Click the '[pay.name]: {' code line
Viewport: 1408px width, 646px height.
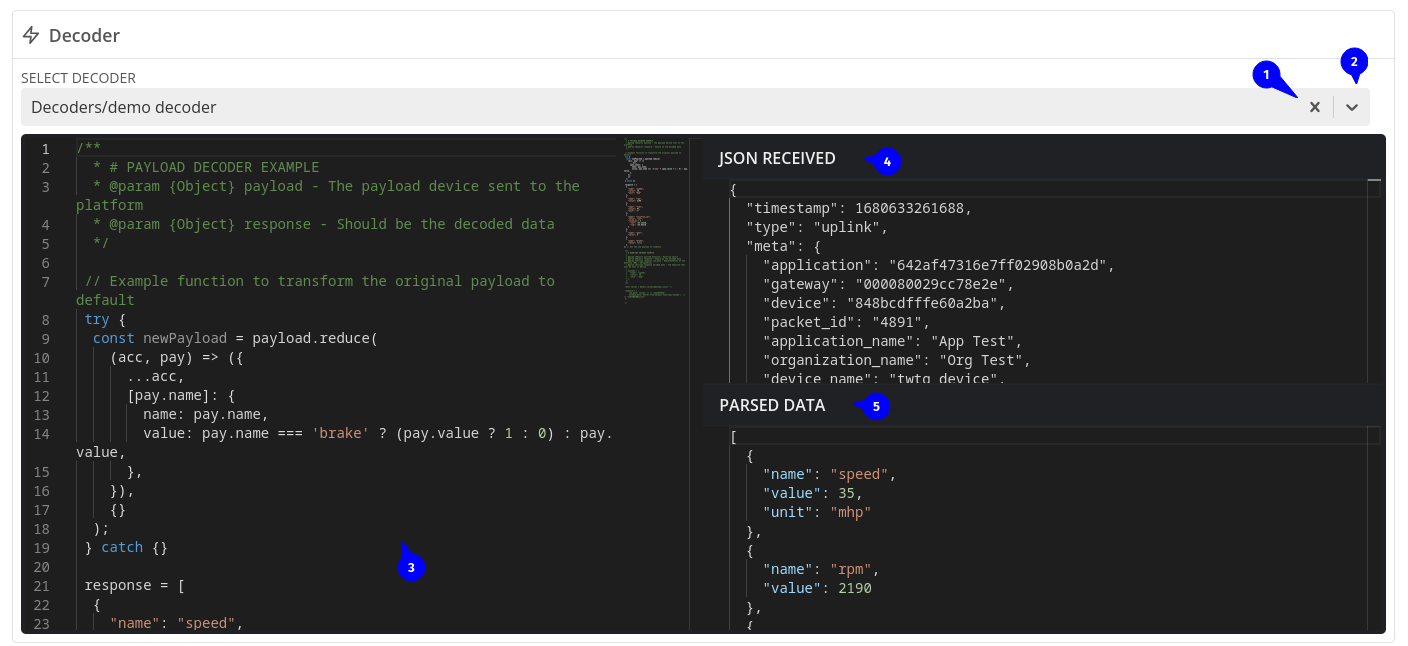(180, 396)
